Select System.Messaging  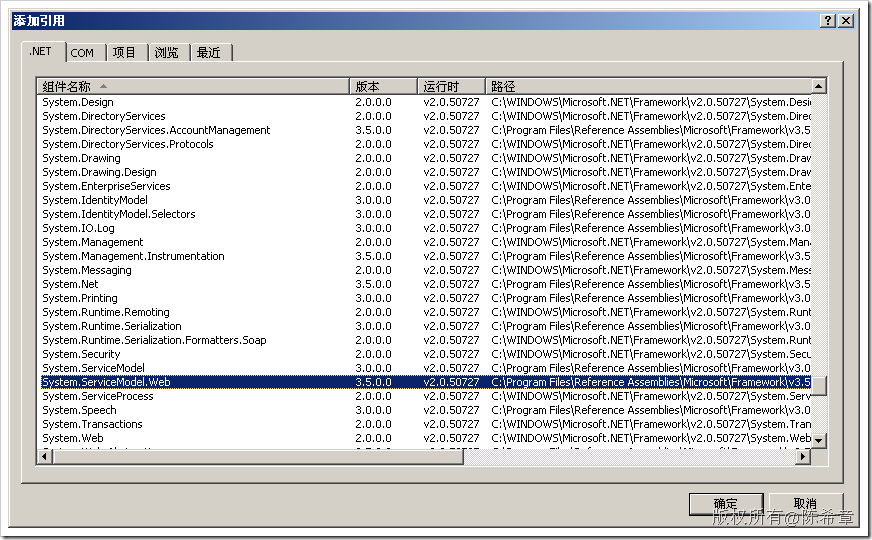tap(426, 270)
